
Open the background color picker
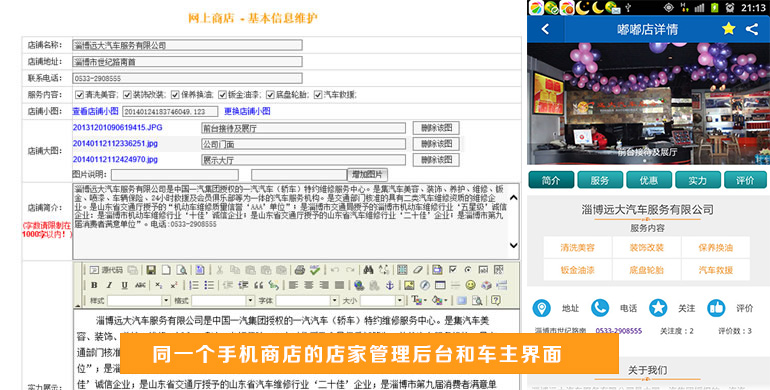pos(439,300)
